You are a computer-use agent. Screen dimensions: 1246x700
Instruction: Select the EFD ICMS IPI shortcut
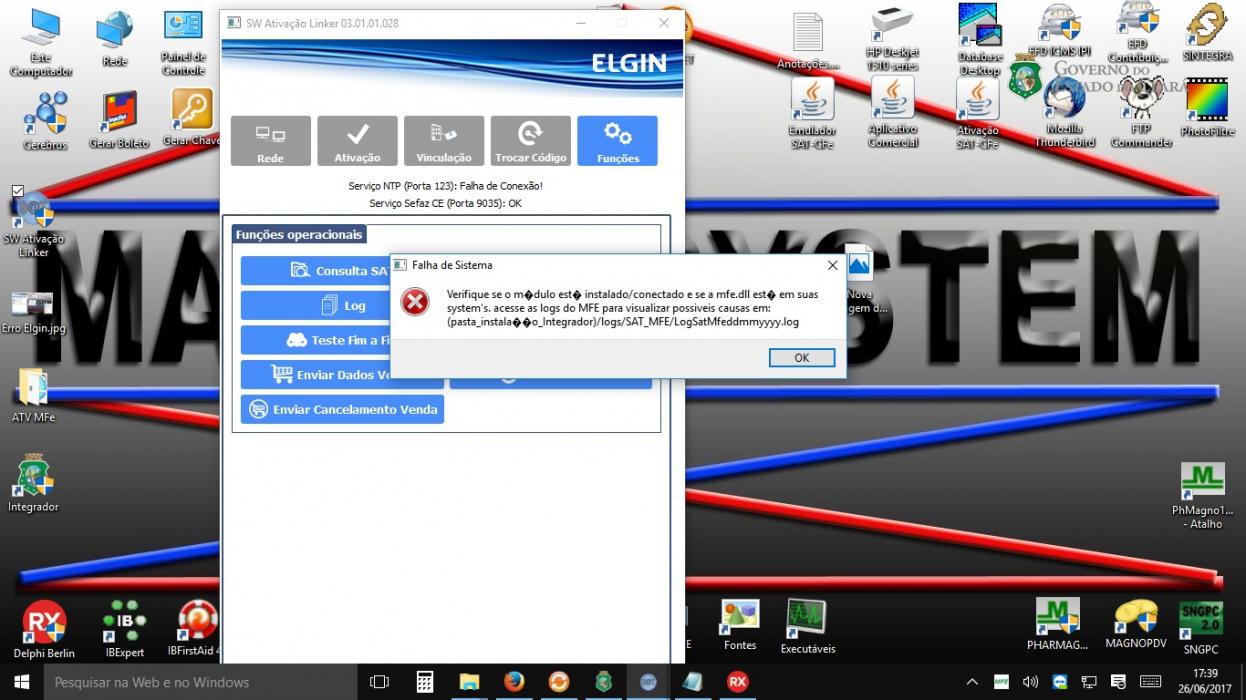click(1059, 31)
